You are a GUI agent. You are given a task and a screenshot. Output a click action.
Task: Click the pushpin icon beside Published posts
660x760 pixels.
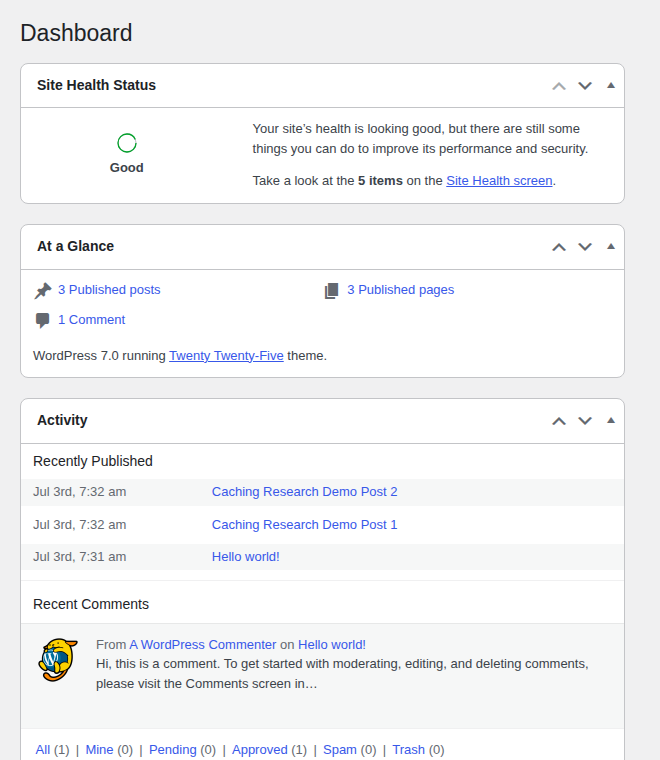coord(43,291)
